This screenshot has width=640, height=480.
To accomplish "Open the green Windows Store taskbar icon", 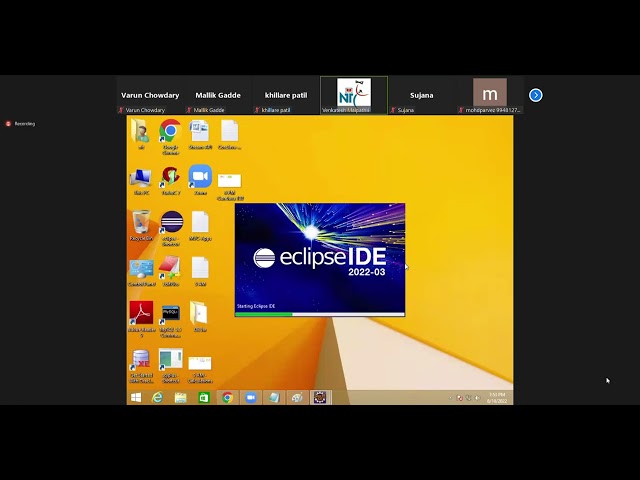I will tap(204, 397).
